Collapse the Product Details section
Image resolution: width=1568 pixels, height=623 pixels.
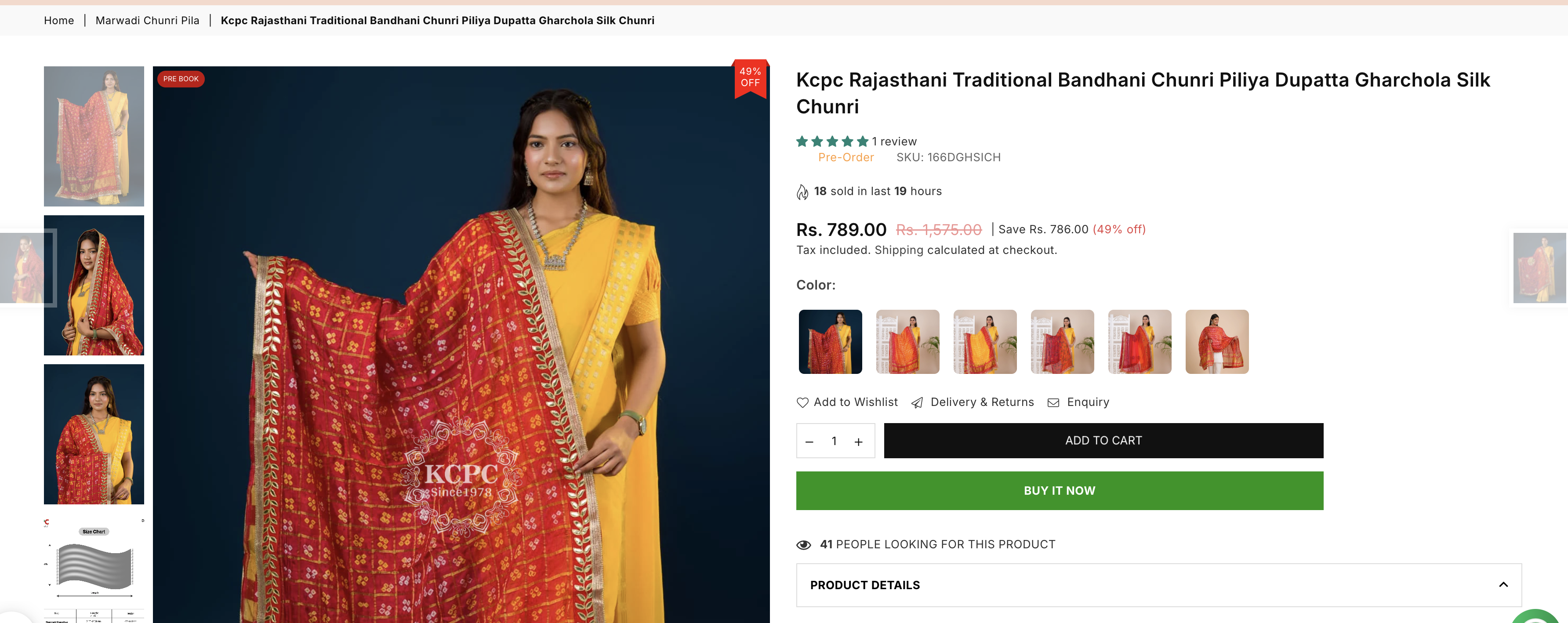tap(1503, 585)
